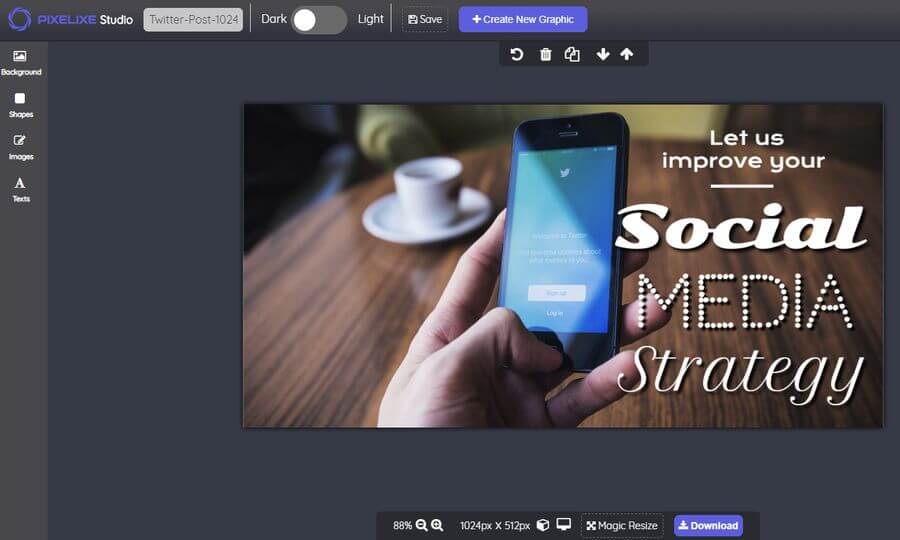Screen dimensions: 900x540
Task: Edit the Twitter-Post-1024 name field
Action: [193, 20]
